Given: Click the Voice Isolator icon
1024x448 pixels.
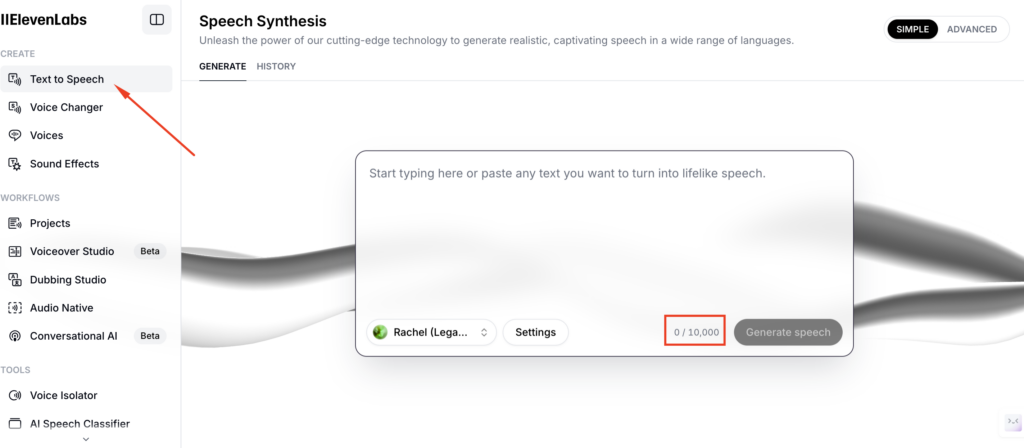Looking at the screenshot, I should [15, 395].
